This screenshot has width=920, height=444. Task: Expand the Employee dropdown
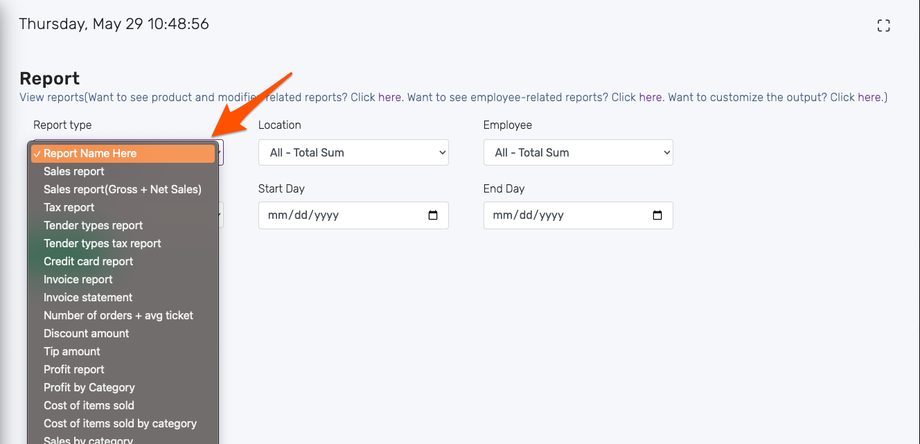pos(577,153)
